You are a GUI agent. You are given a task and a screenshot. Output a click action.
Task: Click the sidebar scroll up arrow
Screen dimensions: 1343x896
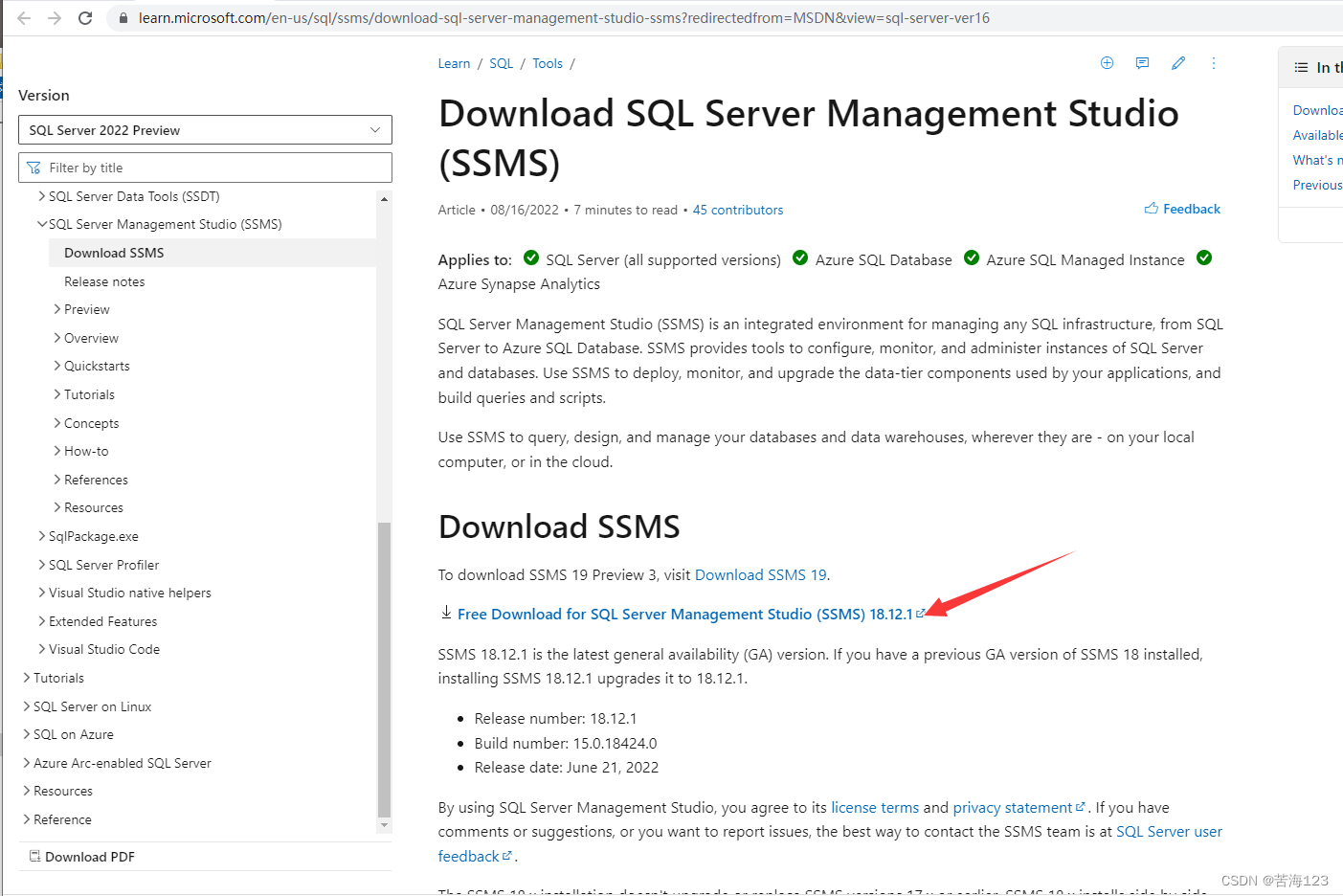[384, 199]
